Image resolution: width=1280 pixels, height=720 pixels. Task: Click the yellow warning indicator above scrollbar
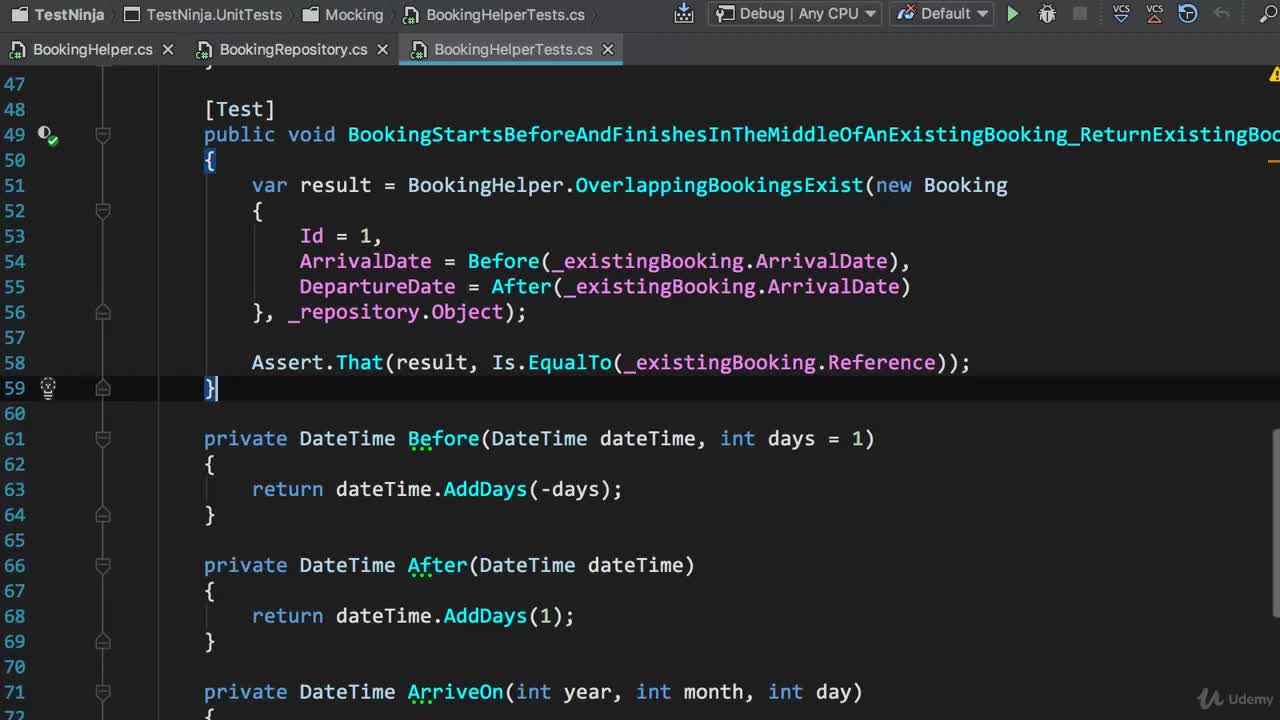click(x=1274, y=74)
